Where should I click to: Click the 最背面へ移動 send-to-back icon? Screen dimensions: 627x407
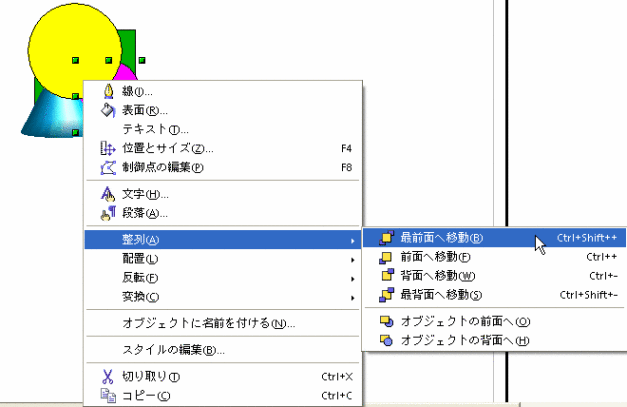386,295
